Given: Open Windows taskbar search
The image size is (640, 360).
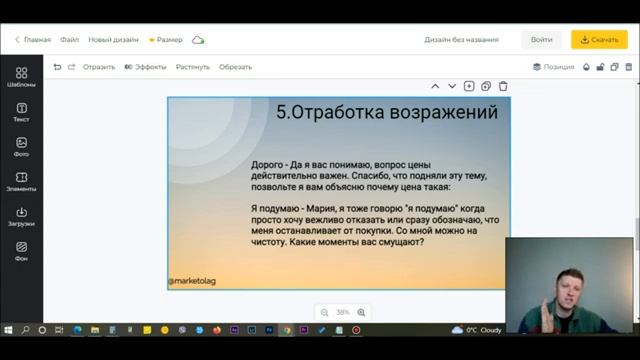Looking at the screenshot, I should pyautogui.click(x=25, y=330).
